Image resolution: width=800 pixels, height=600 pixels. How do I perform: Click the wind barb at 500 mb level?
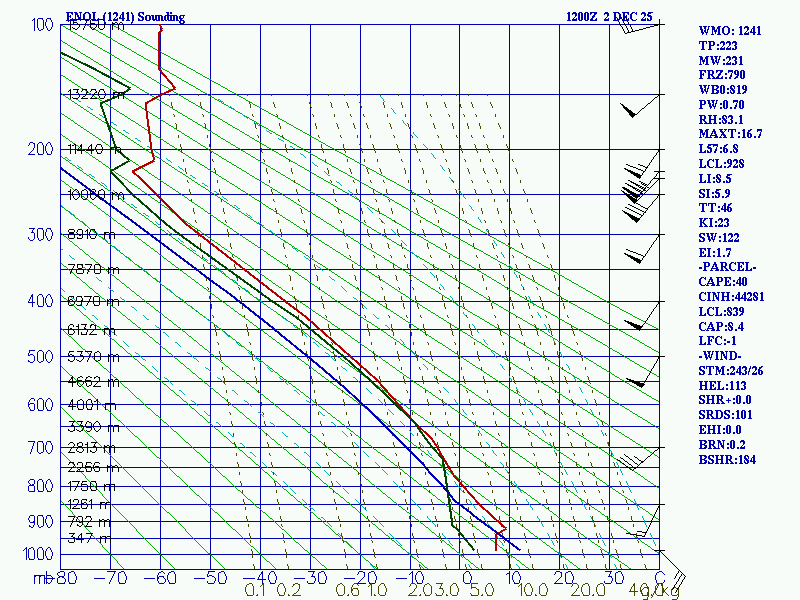644,371
